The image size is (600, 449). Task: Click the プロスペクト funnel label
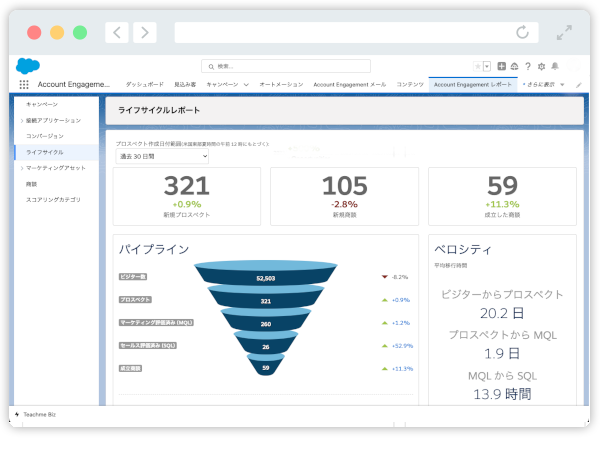coord(135,300)
